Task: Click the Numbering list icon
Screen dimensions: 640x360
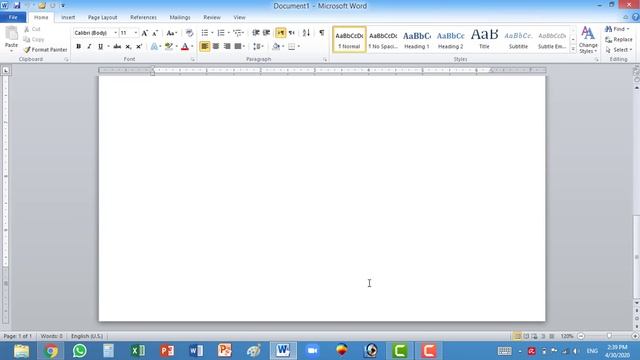Action: pyautogui.click(x=221, y=33)
